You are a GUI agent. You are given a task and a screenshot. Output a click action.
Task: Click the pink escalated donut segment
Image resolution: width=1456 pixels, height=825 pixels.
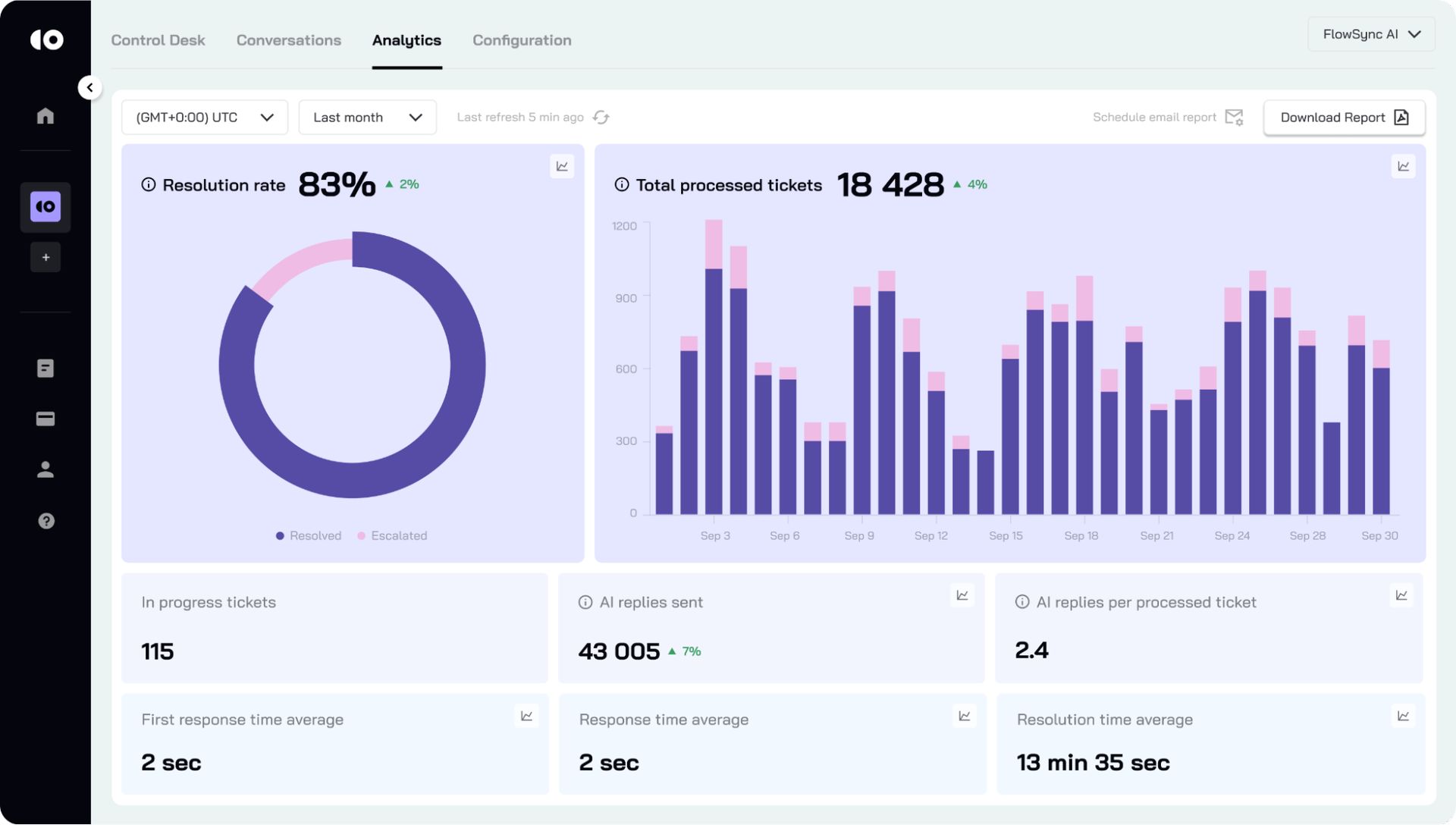click(303, 264)
